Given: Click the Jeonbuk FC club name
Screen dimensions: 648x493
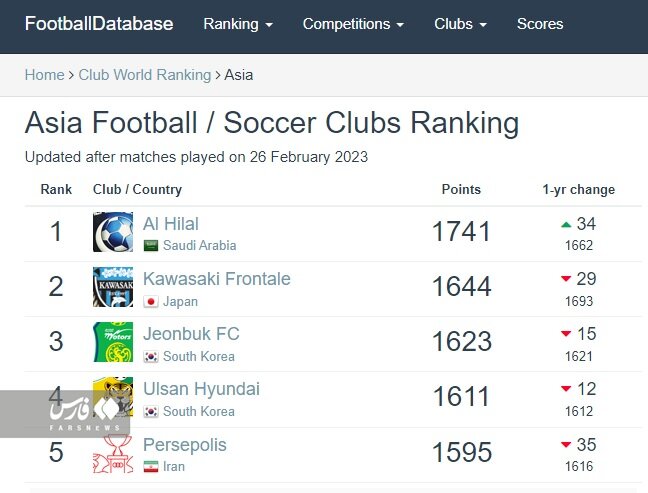Looking at the screenshot, I should (191, 334).
